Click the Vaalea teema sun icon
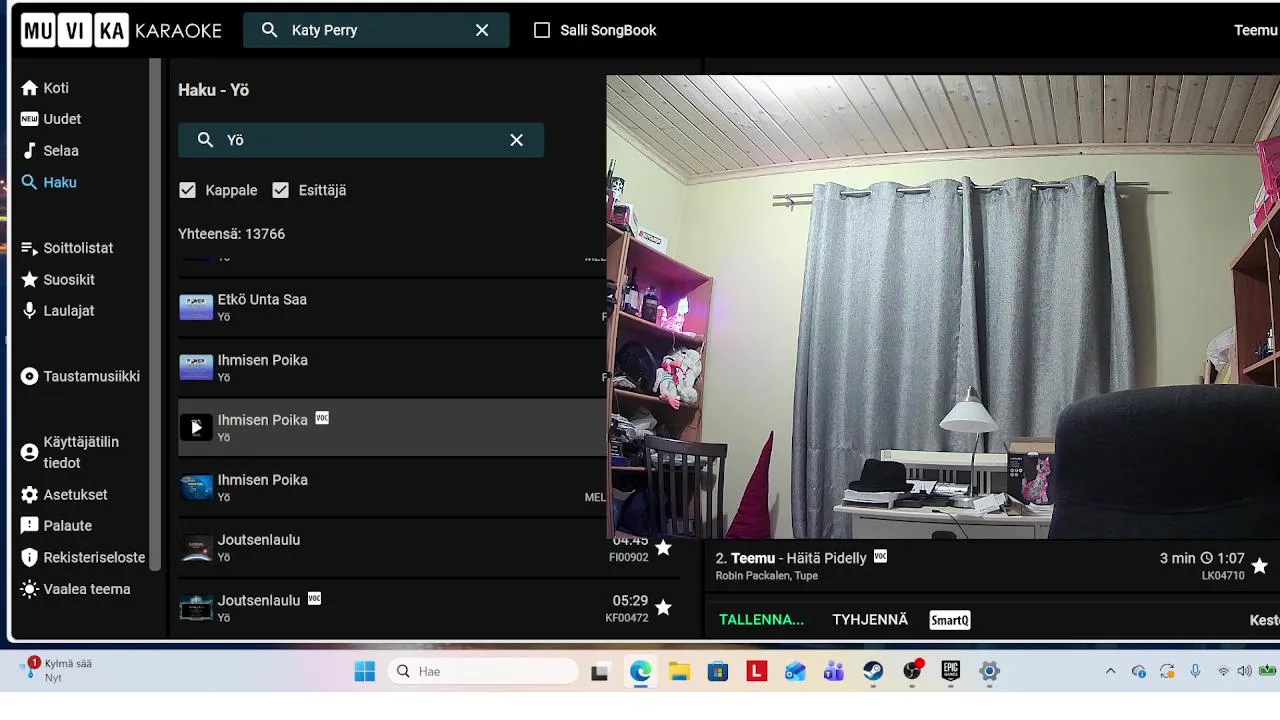Viewport: 1280px width, 720px height. 30,589
